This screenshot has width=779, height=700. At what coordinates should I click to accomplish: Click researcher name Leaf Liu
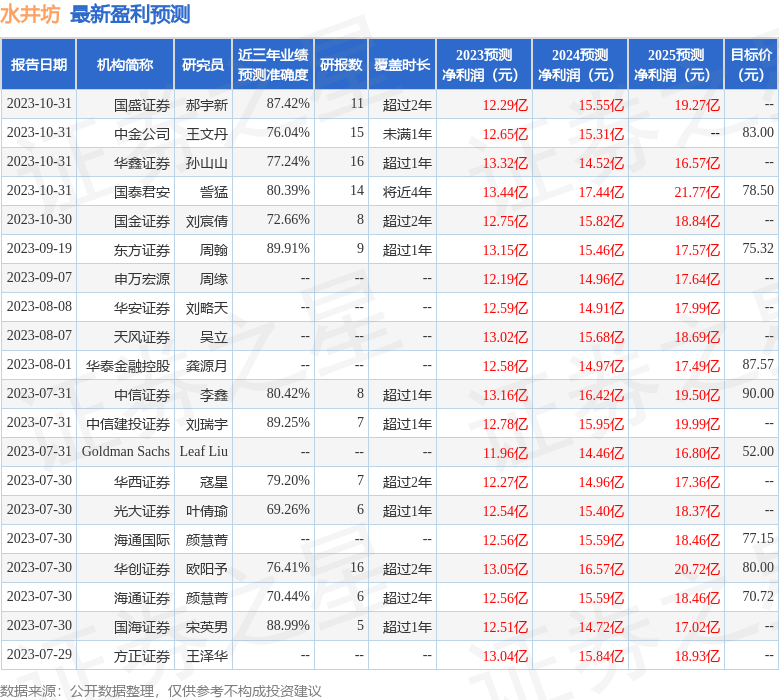(204, 452)
